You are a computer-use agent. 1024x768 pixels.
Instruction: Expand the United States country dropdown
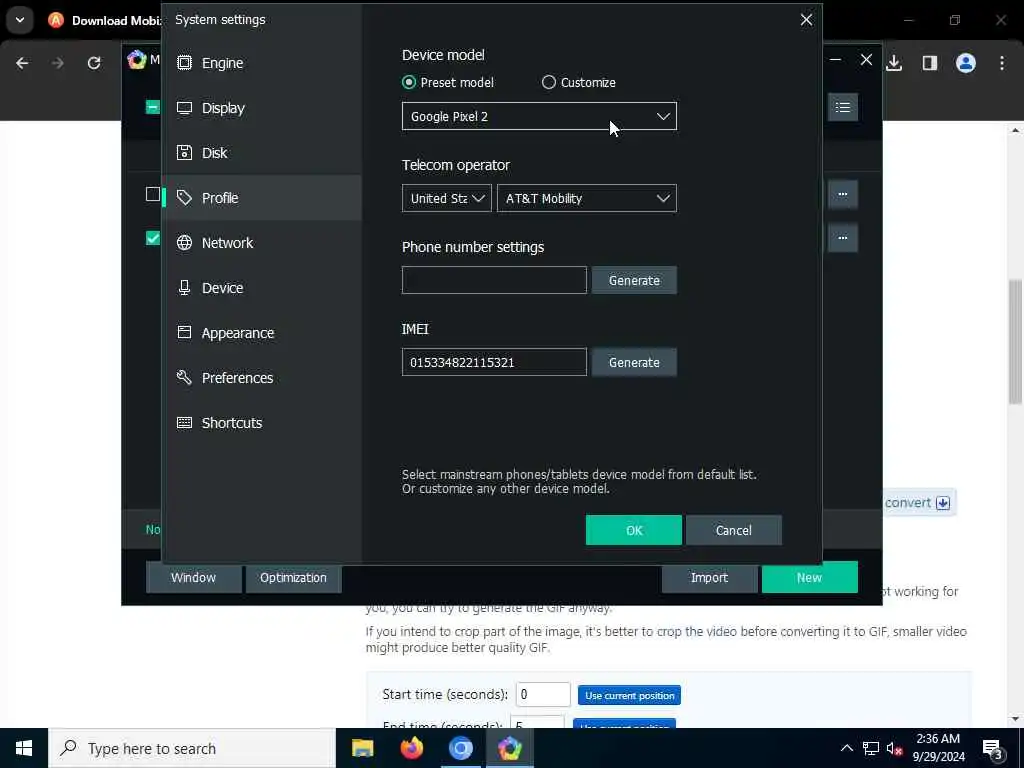[447, 199]
